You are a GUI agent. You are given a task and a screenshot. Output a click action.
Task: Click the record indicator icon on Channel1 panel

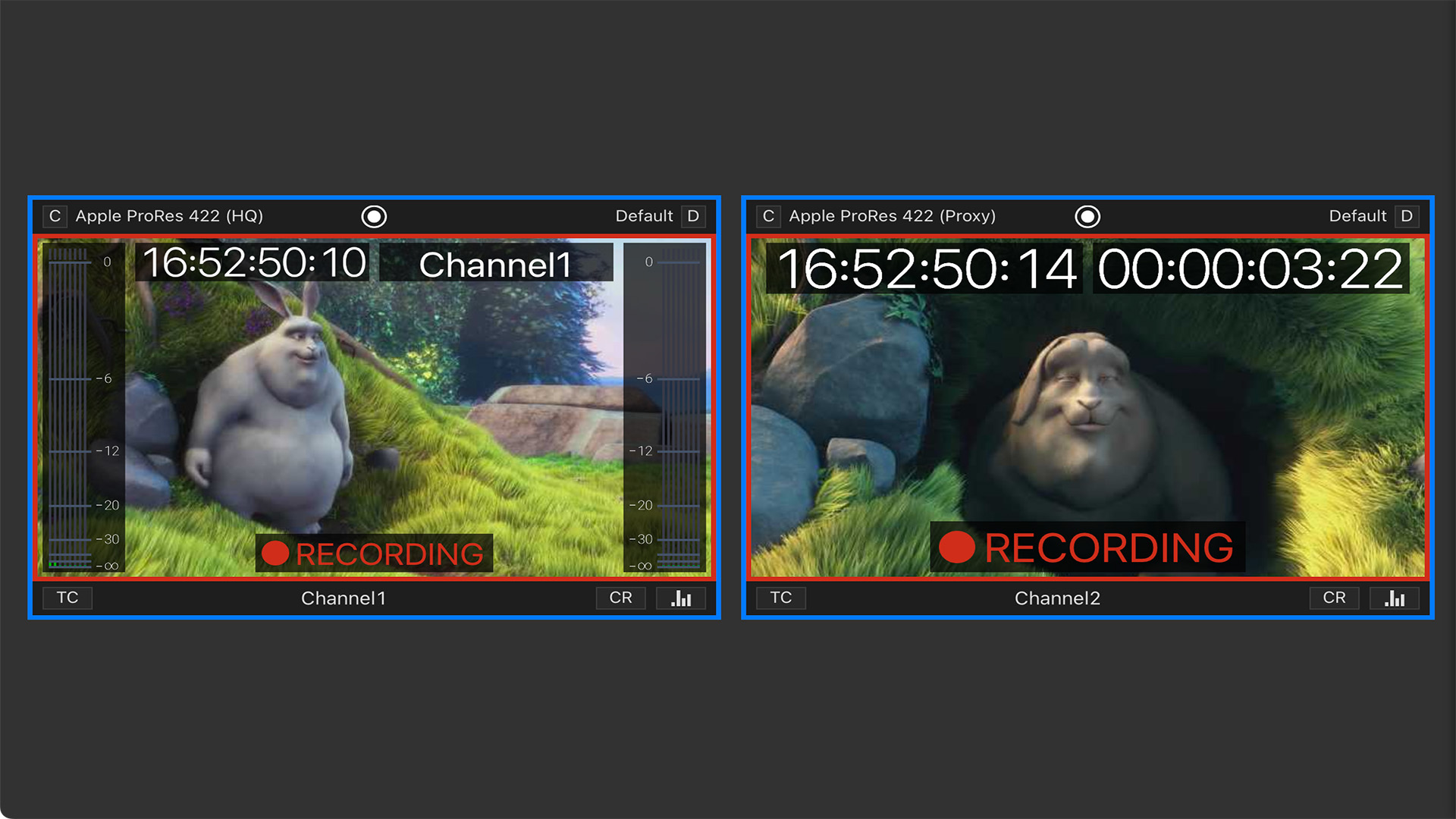pyautogui.click(x=374, y=217)
